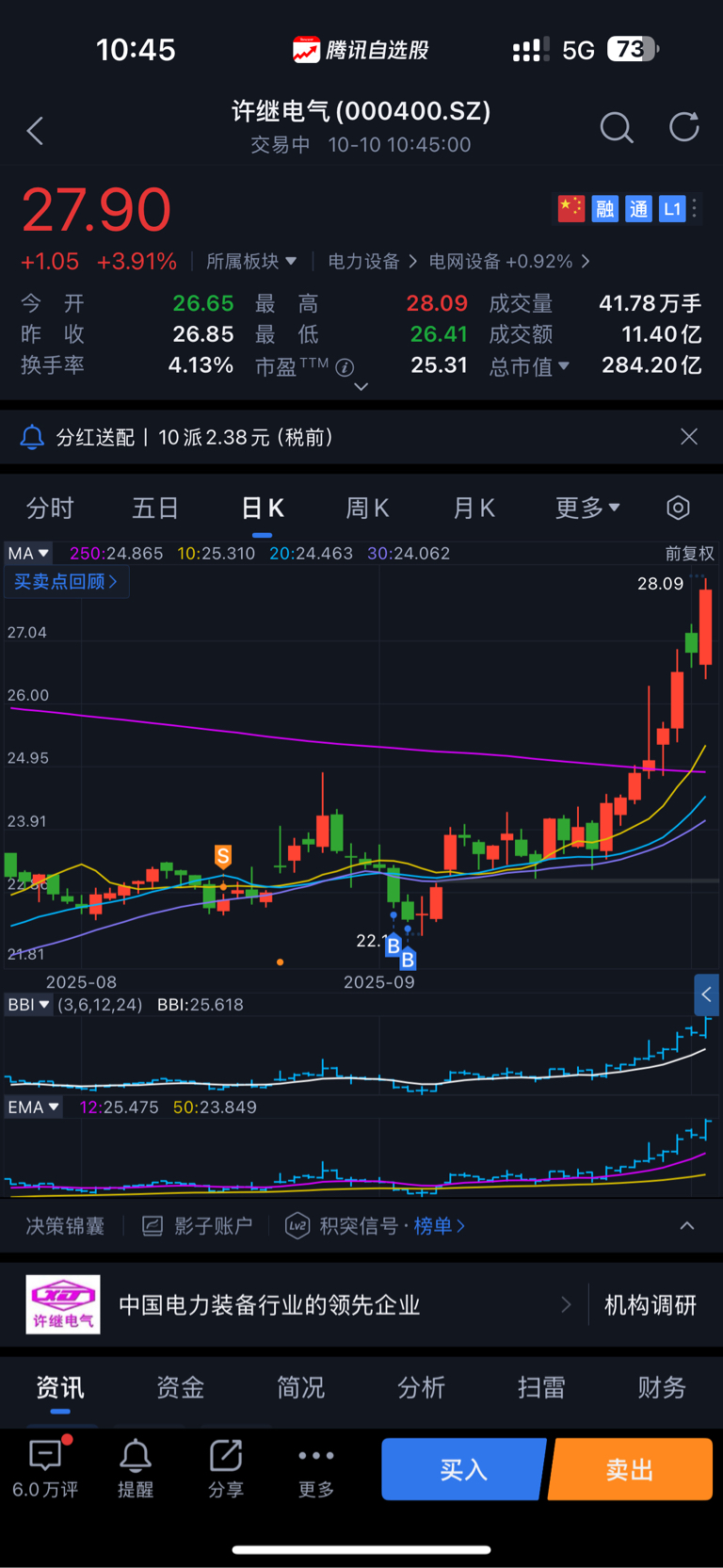Switch to 简况 tab
The width and height of the screenshot is (723, 1568).
click(x=301, y=1387)
